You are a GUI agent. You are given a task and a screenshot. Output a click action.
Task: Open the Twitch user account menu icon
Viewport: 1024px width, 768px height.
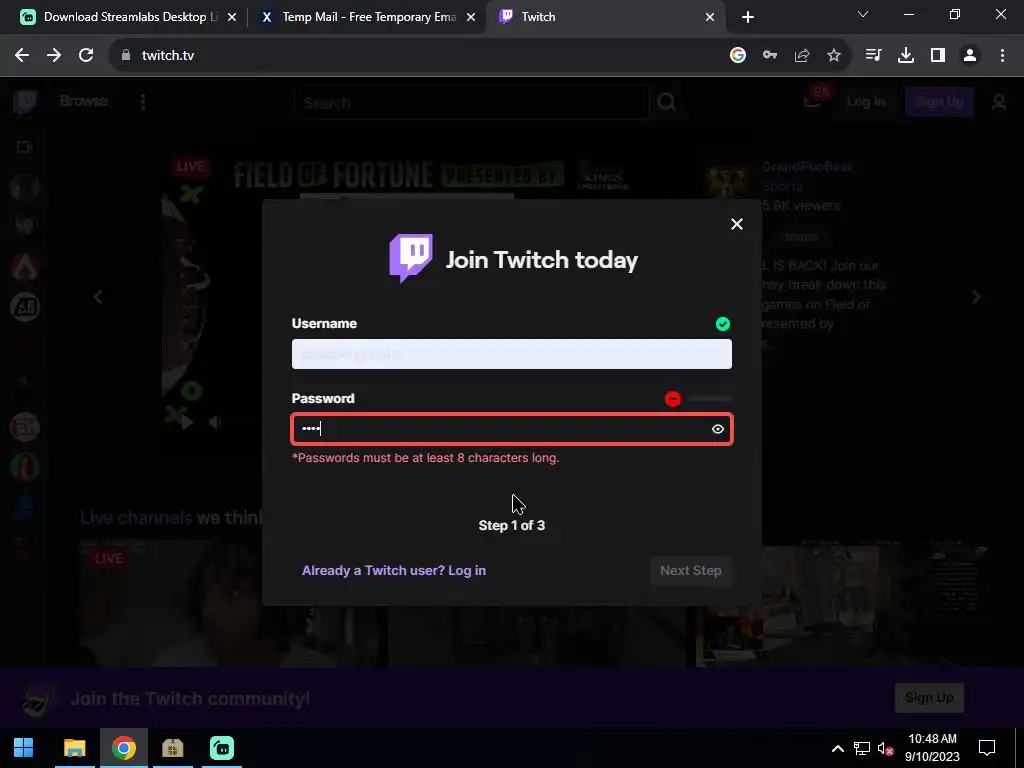coord(999,102)
